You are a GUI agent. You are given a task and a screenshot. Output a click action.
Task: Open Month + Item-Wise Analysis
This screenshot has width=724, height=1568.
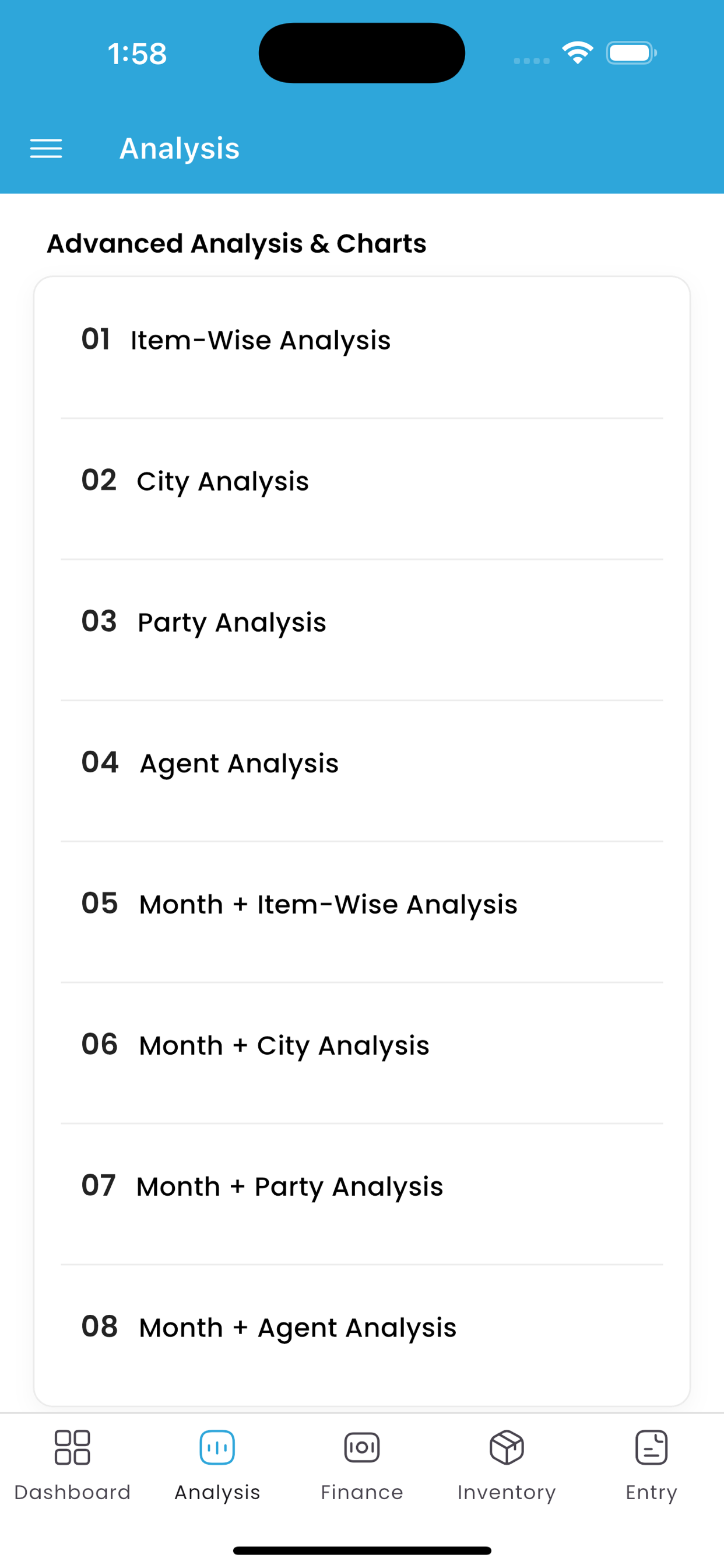pyautogui.click(x=362, y=913)
